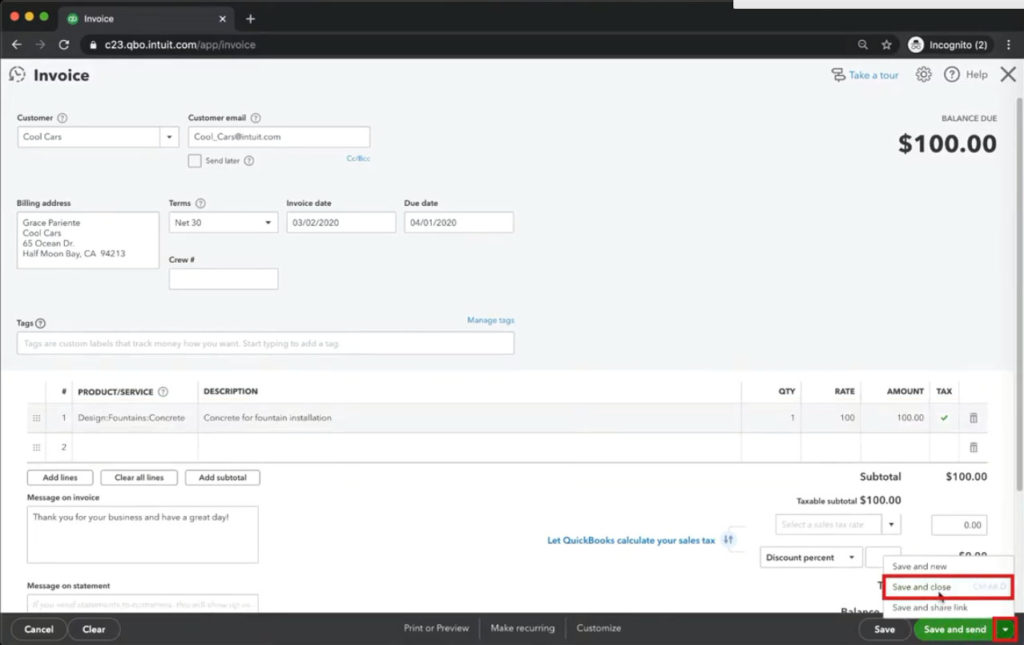Delete line 1 with trash icon
The width and height of the screenshot is (1024, 645).
point(973,418)
